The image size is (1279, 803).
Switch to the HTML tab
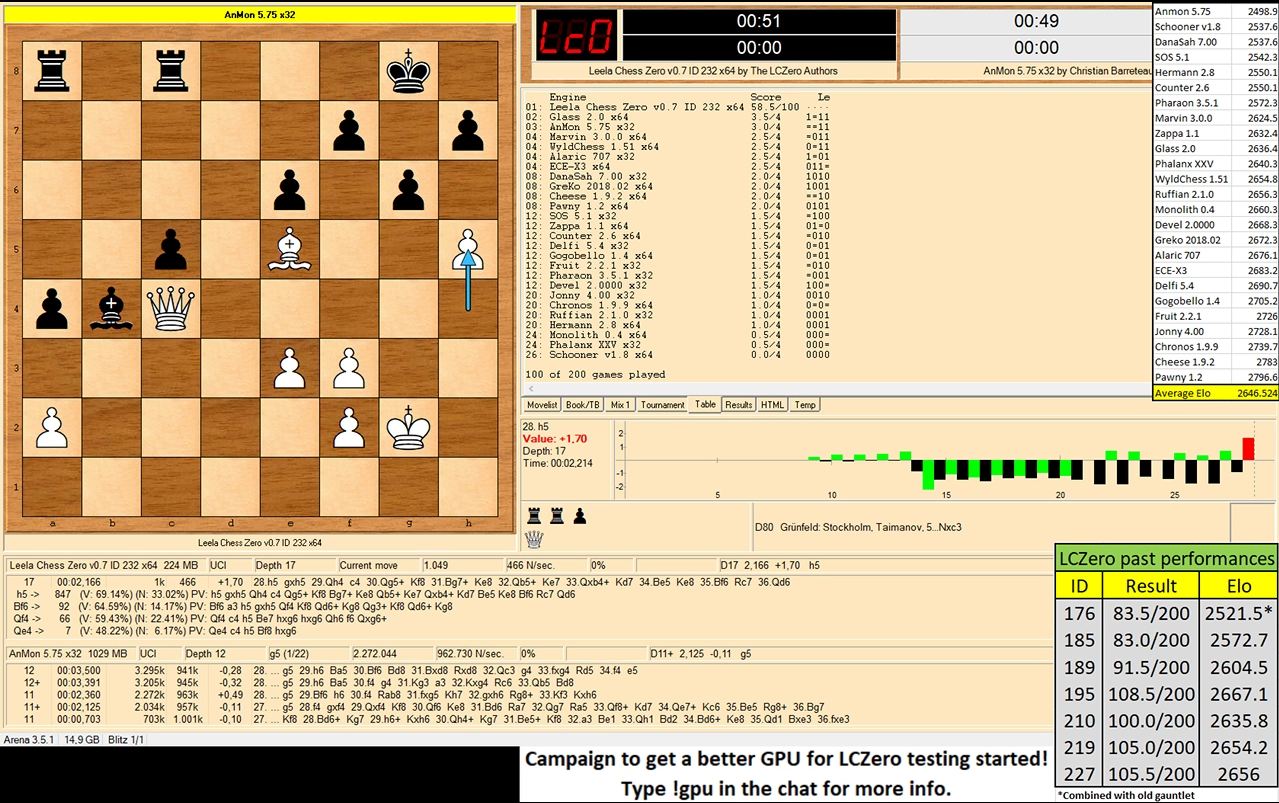click(772, 405)
